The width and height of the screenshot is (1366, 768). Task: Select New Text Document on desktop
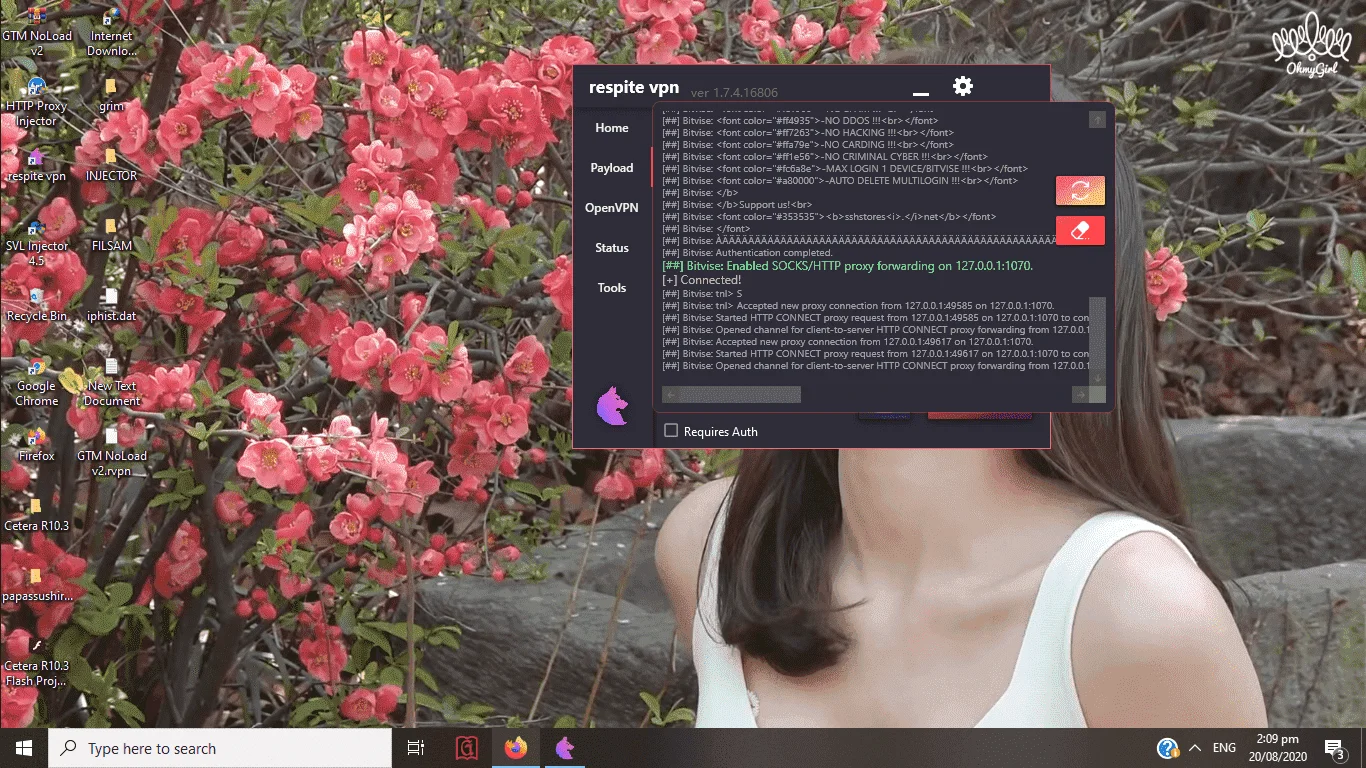pyautogui.click(x=111, y=381)
